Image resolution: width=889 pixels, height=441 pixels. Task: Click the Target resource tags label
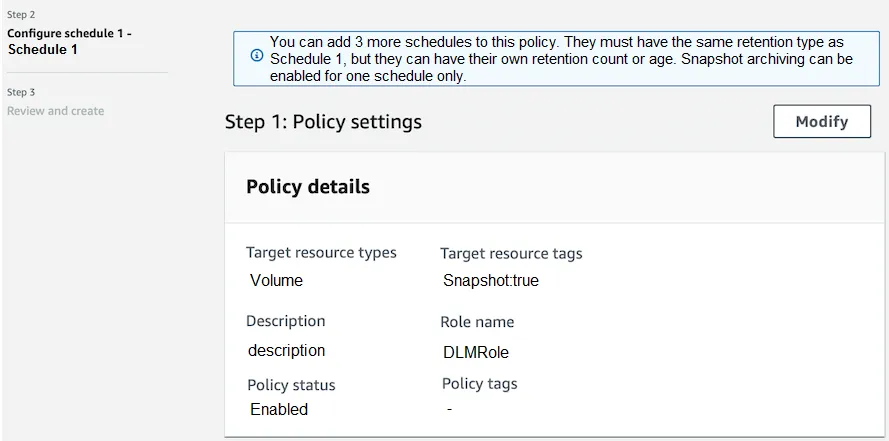click(x=511, y=253)
